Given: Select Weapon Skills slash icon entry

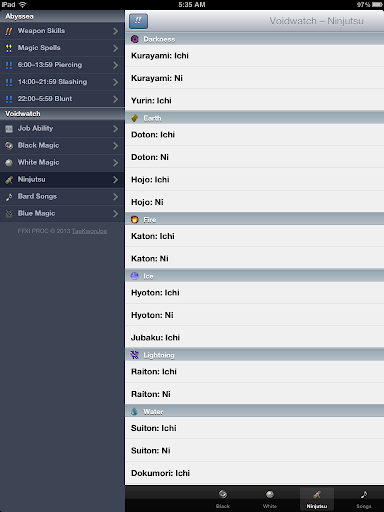Looking at the screenshot, I should [62, 31].
